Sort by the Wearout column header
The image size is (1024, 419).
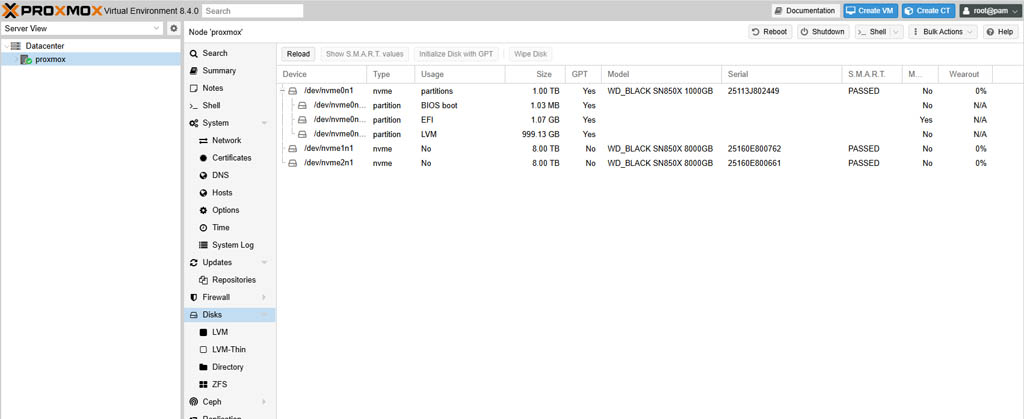point(965,74)
